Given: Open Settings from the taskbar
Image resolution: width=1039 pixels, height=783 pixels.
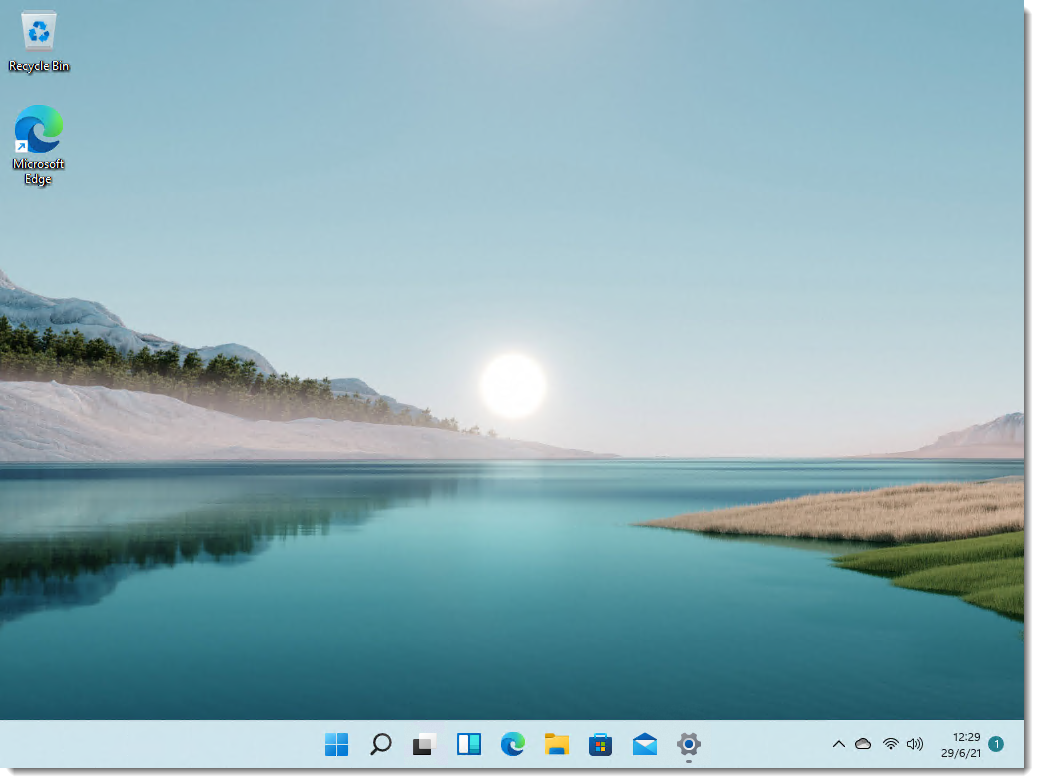Looking at the screenshot, I should tap(688, 744).
